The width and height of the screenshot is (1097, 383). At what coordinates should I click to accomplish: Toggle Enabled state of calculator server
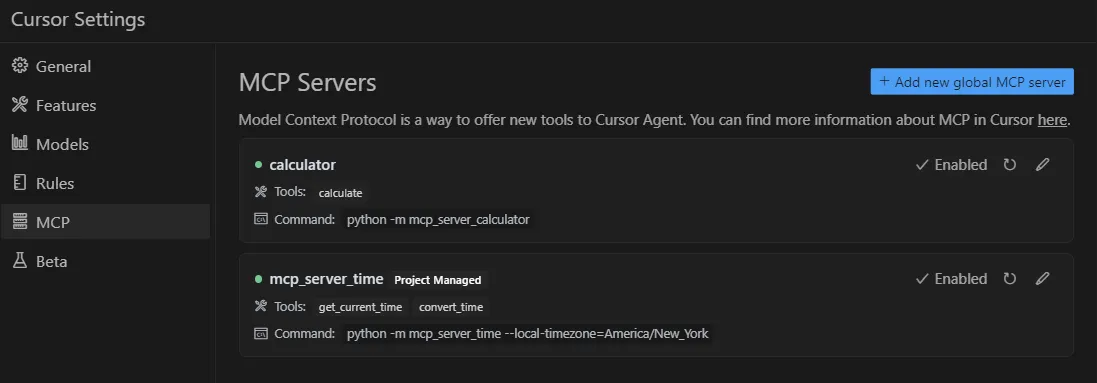(x=951, y=165)
